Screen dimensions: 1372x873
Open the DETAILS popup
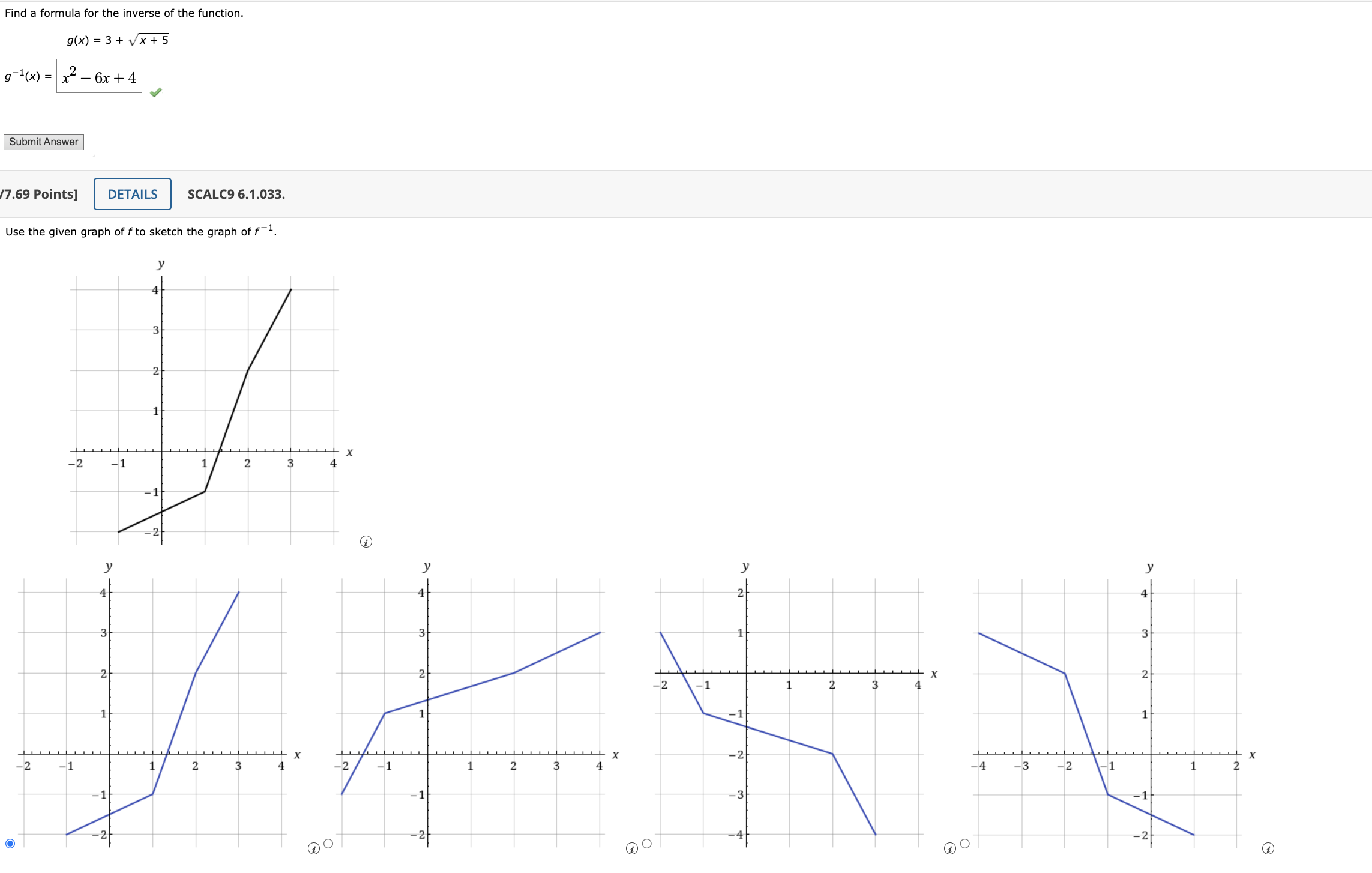132,194
